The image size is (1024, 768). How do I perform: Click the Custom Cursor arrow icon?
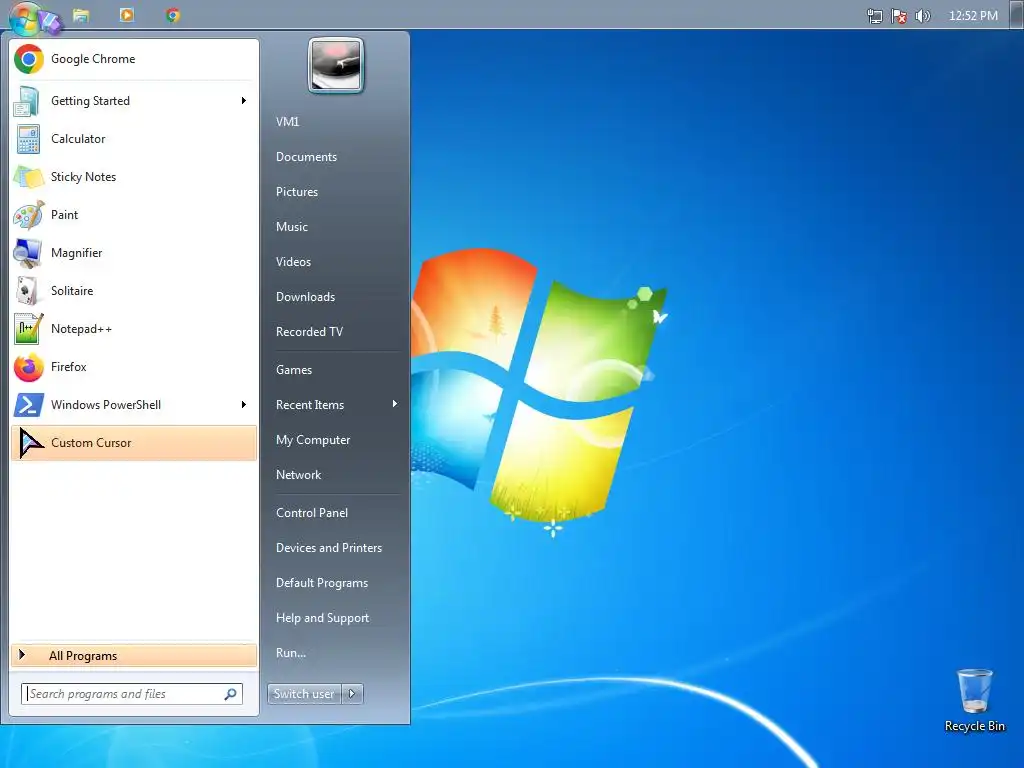pos(29,443)
